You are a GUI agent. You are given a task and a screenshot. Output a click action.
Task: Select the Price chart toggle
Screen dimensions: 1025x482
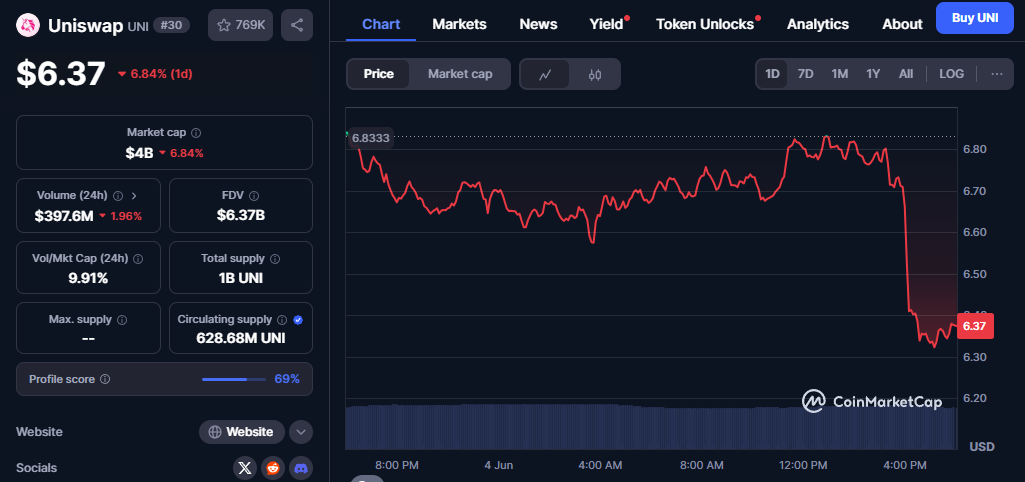[378, 74]
